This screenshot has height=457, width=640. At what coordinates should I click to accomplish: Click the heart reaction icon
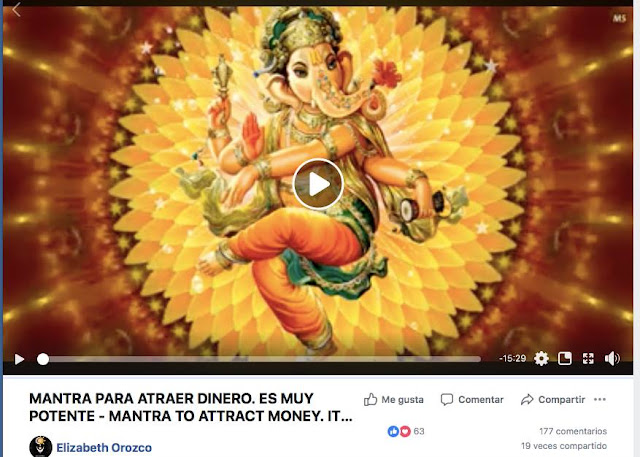coord(404,431)
